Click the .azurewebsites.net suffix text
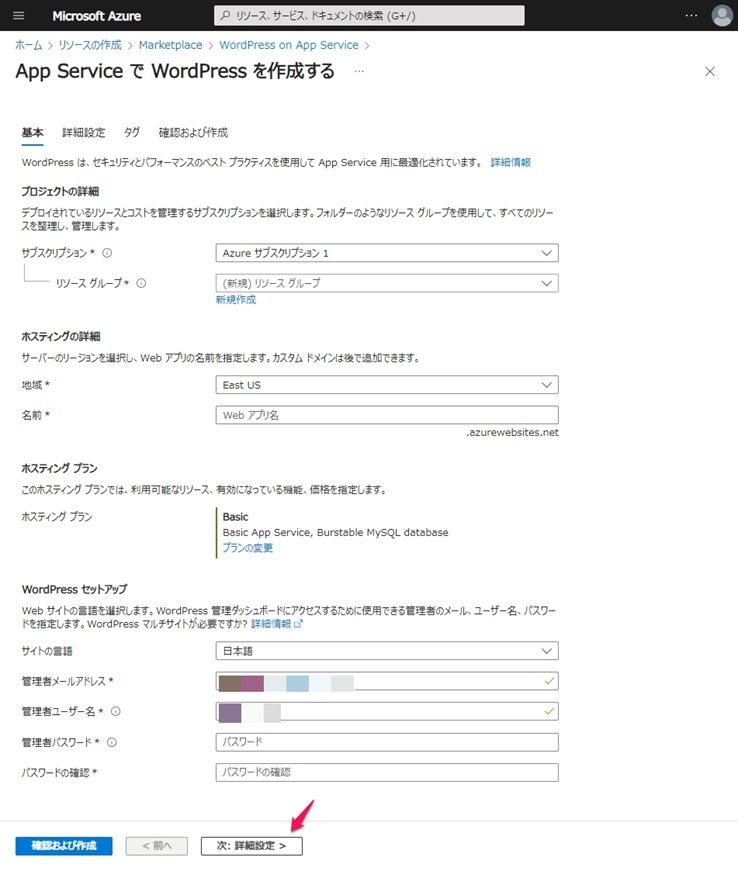Screen dimensions: 738x871 (513, 432)
